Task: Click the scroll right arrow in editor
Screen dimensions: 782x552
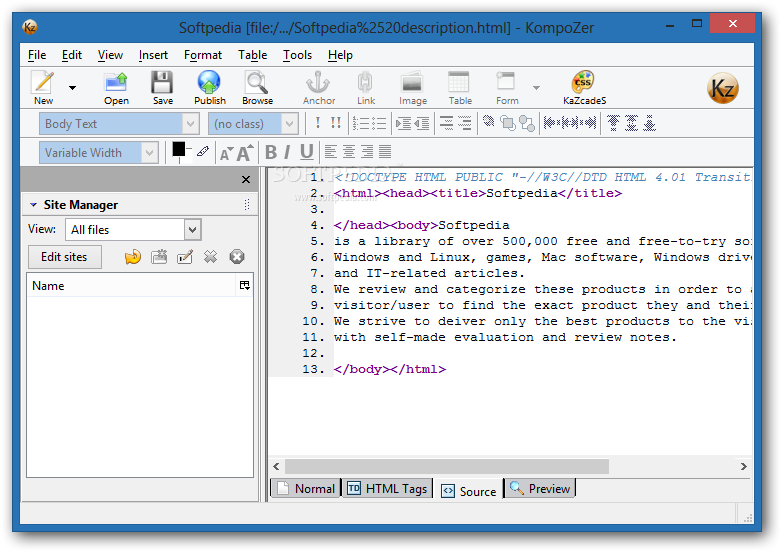Action: coord(744,467)
